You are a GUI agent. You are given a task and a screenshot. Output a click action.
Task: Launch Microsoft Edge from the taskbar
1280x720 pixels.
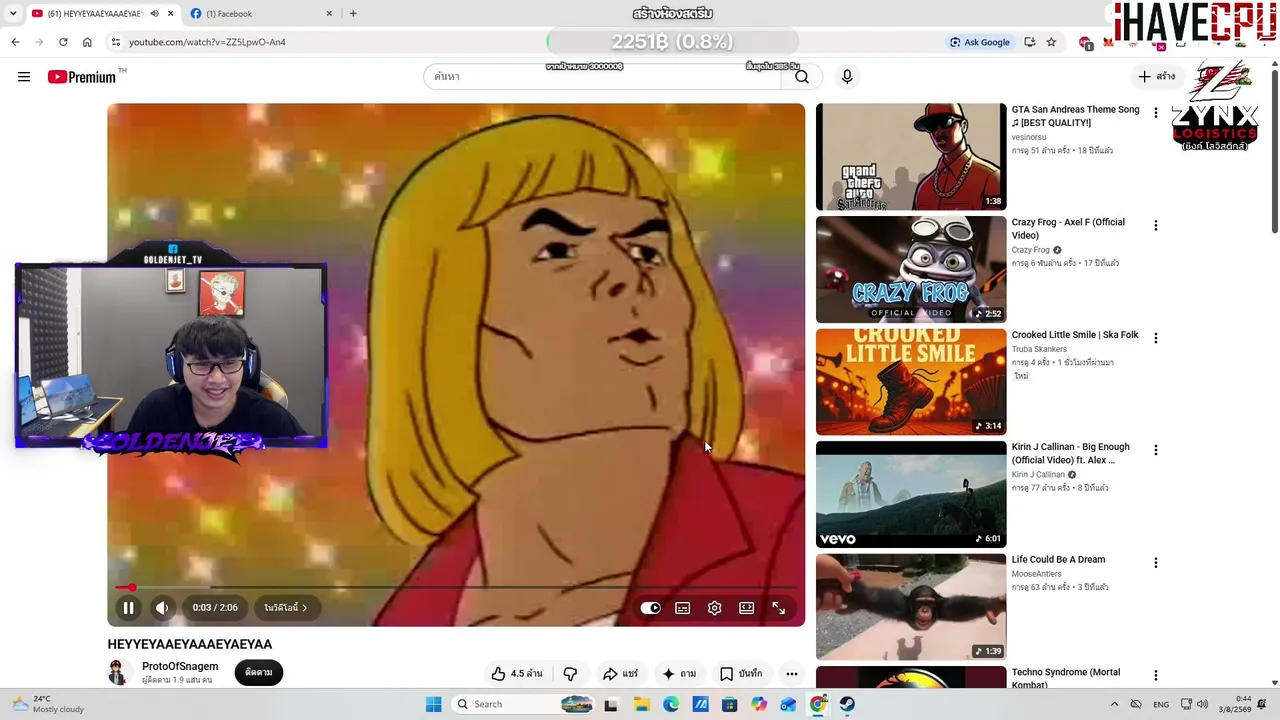(671, 704)
